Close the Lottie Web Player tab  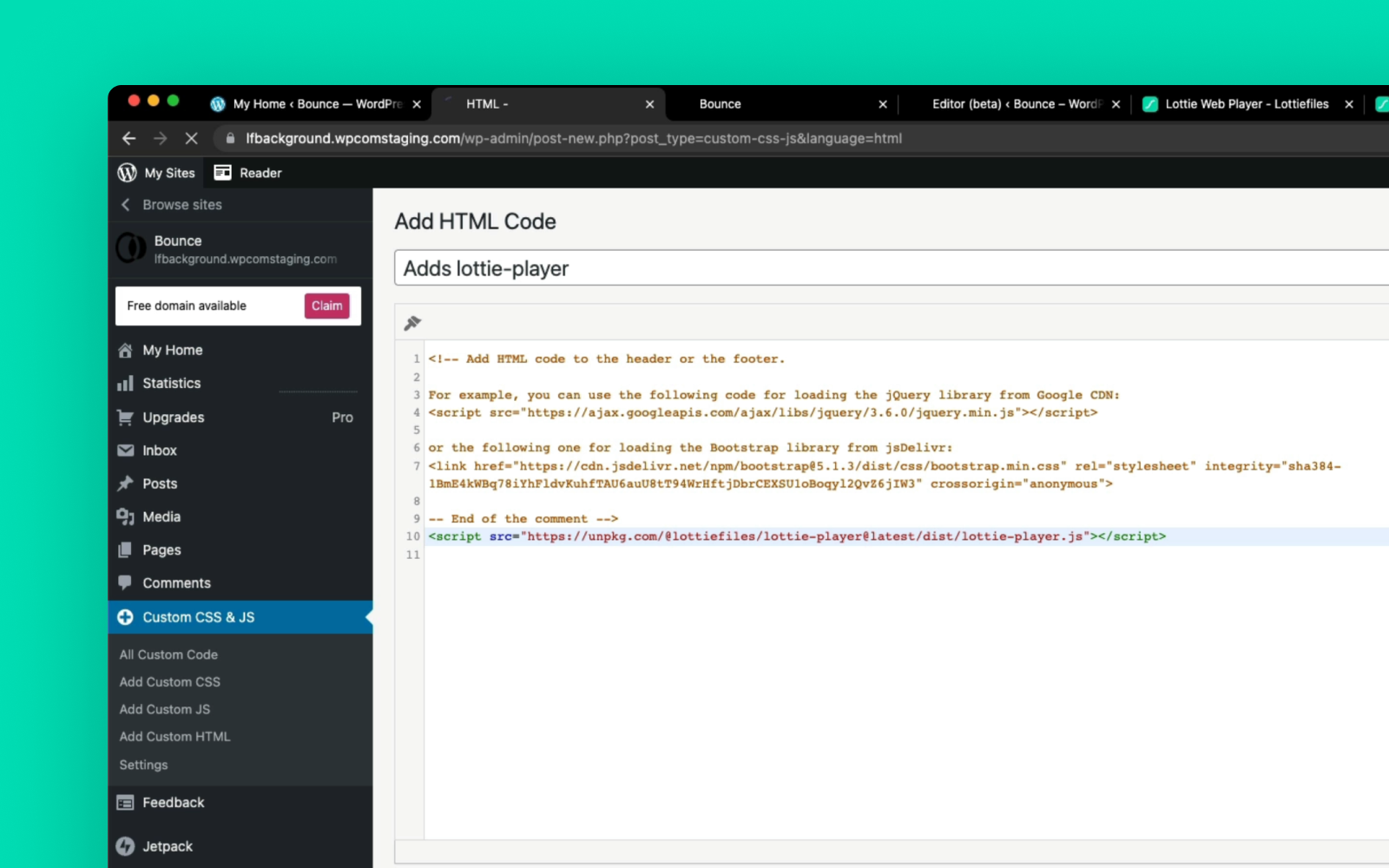click(1349, 104)
